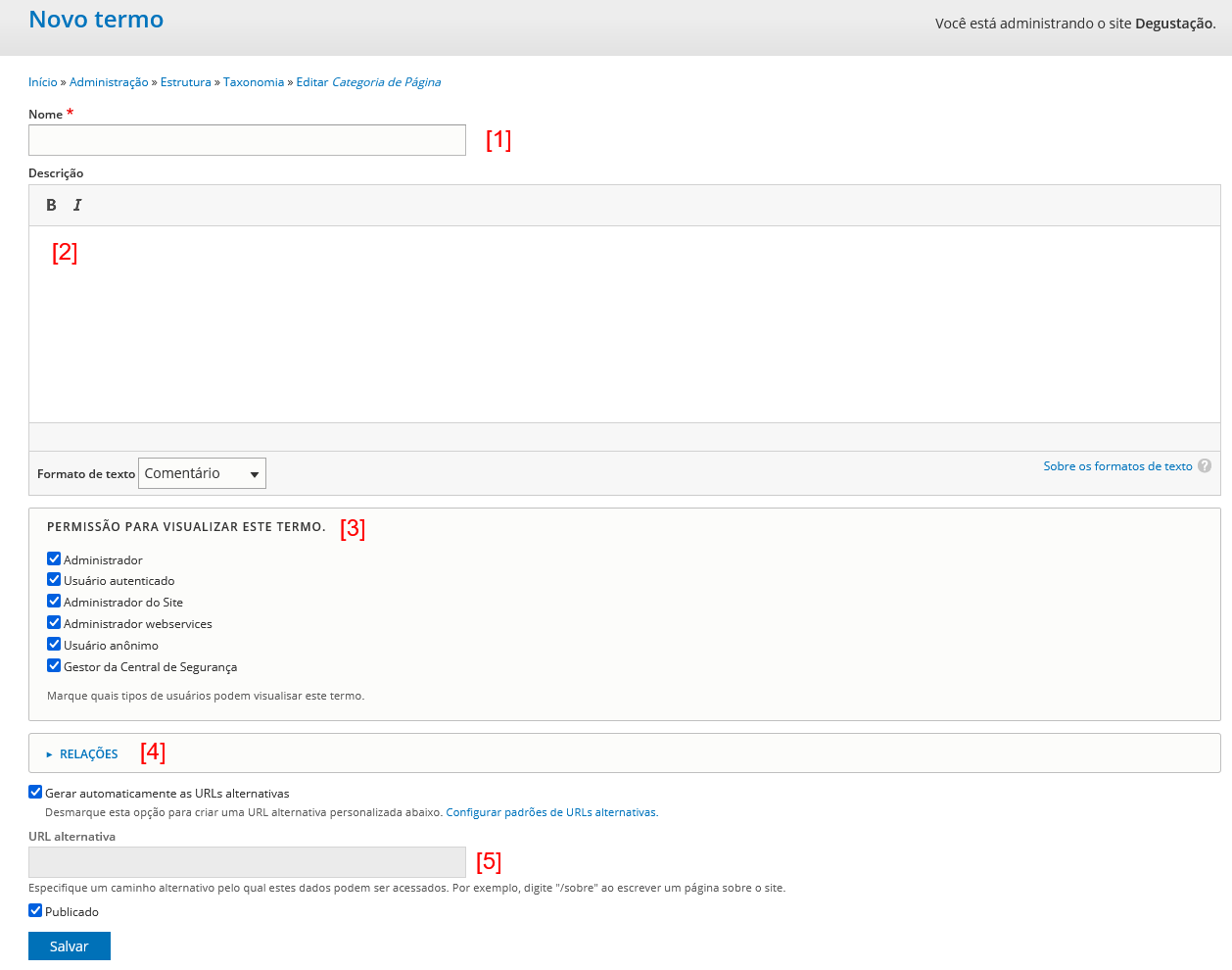This screenshot has height=970, width=1232.
Task: Toggle the Administrador do Site checkbox
Action: coord(54,602)
